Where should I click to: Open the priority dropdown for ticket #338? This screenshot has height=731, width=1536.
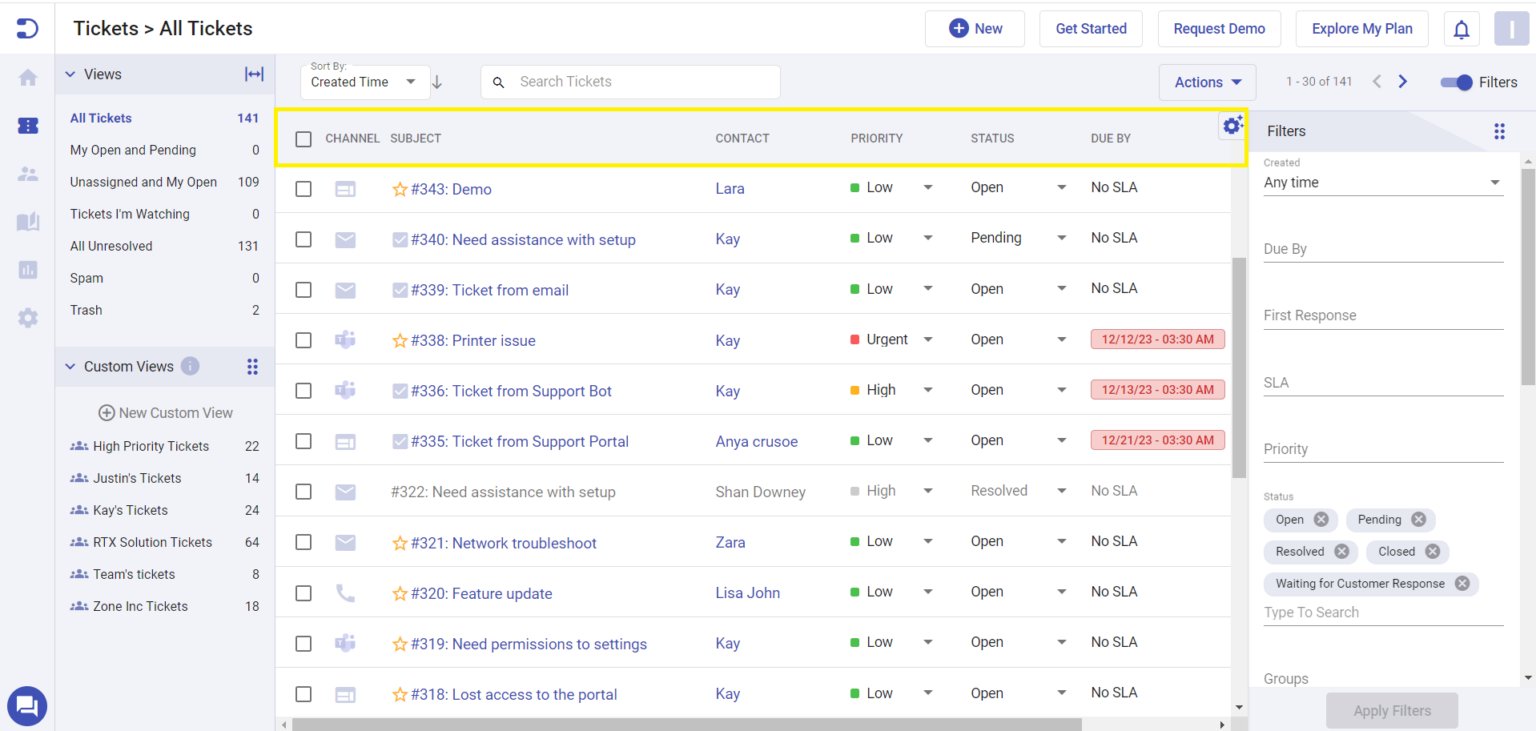(928, 340)
